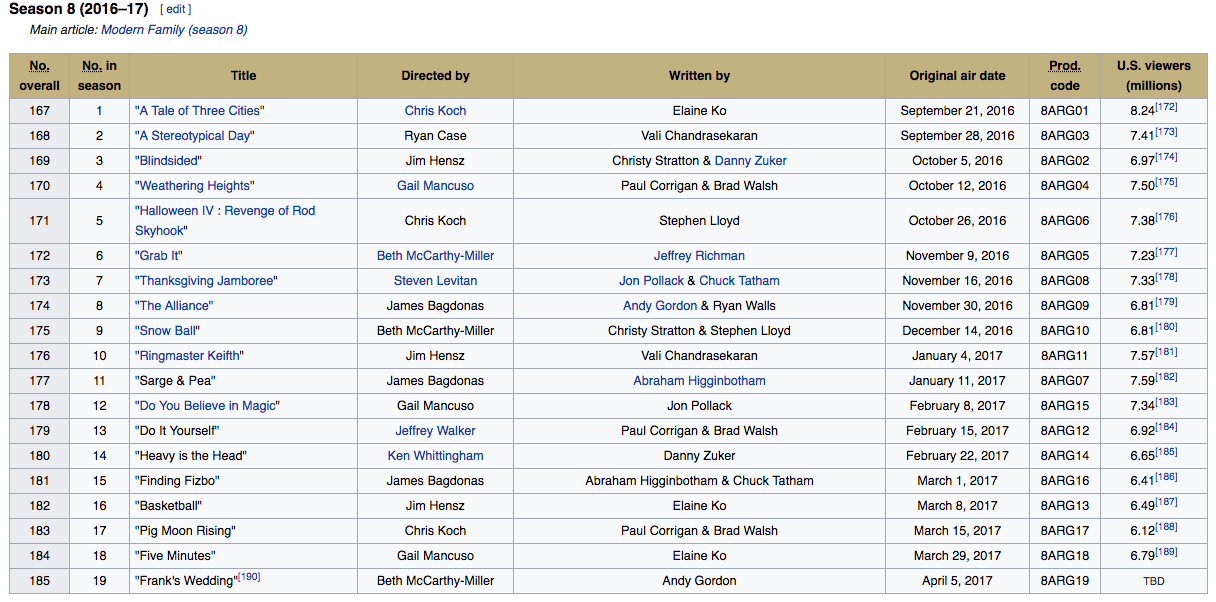Open Steven Levitan director link
The height and width of the screenshot is (602, 1216).
click(435, 281)
